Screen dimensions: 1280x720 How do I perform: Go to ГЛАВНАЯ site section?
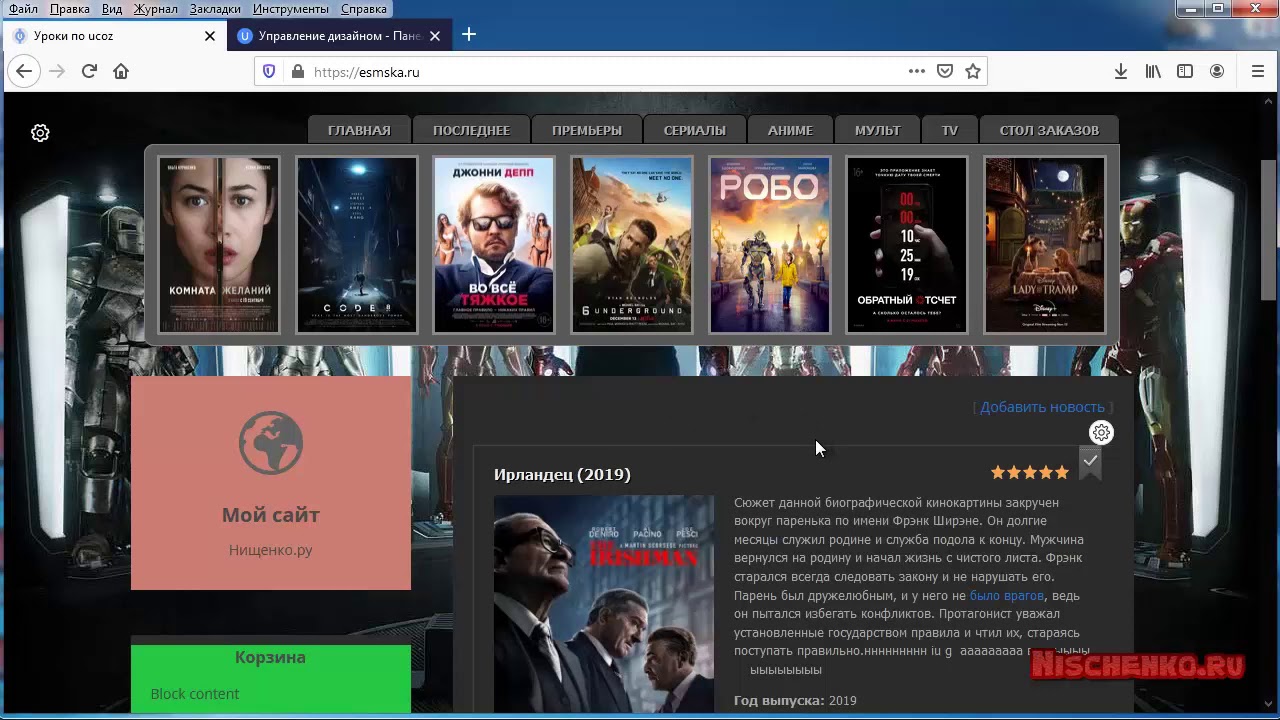359,130
